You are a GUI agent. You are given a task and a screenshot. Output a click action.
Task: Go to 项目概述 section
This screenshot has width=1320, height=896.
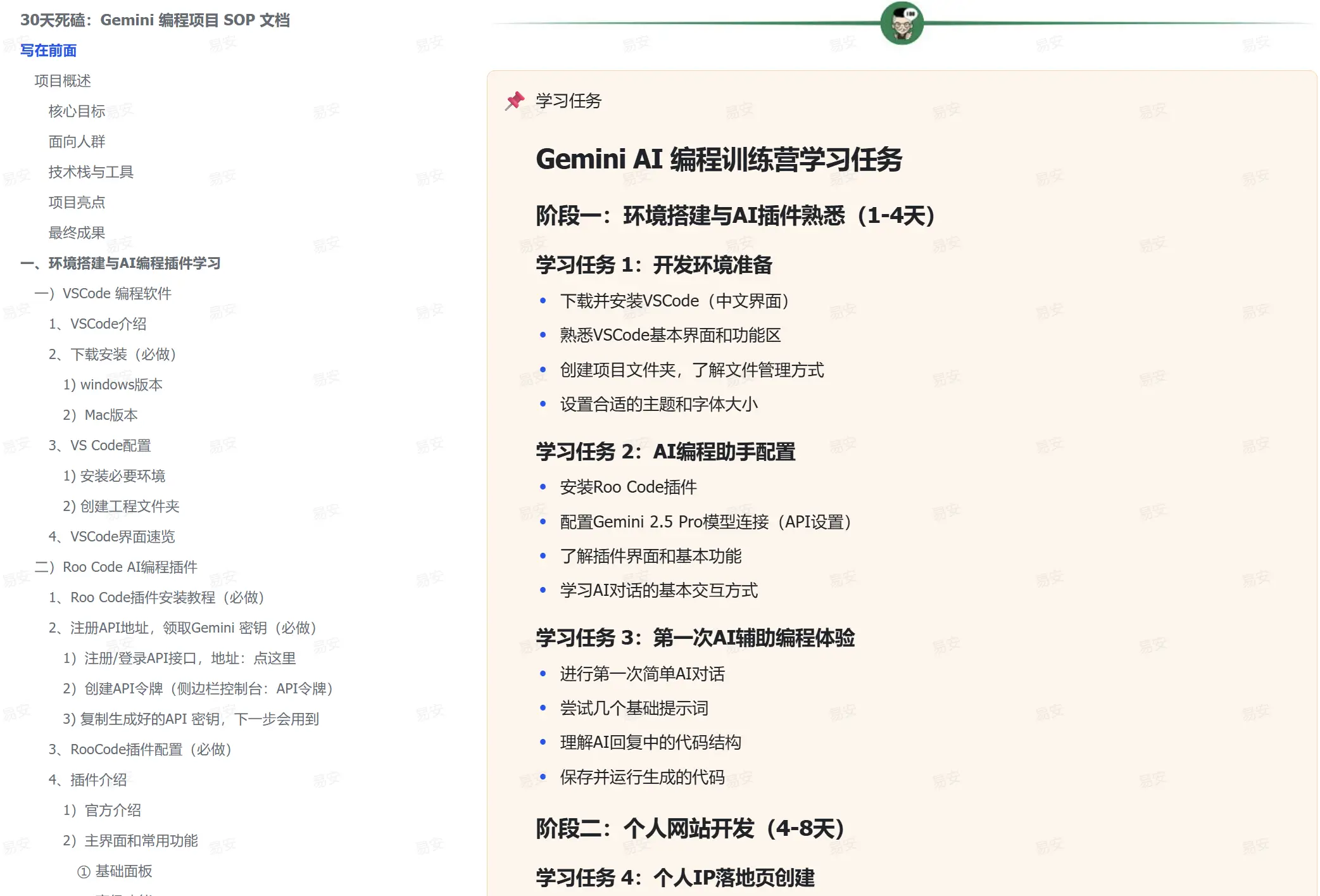pyautogui.click(x=63, y=81)
